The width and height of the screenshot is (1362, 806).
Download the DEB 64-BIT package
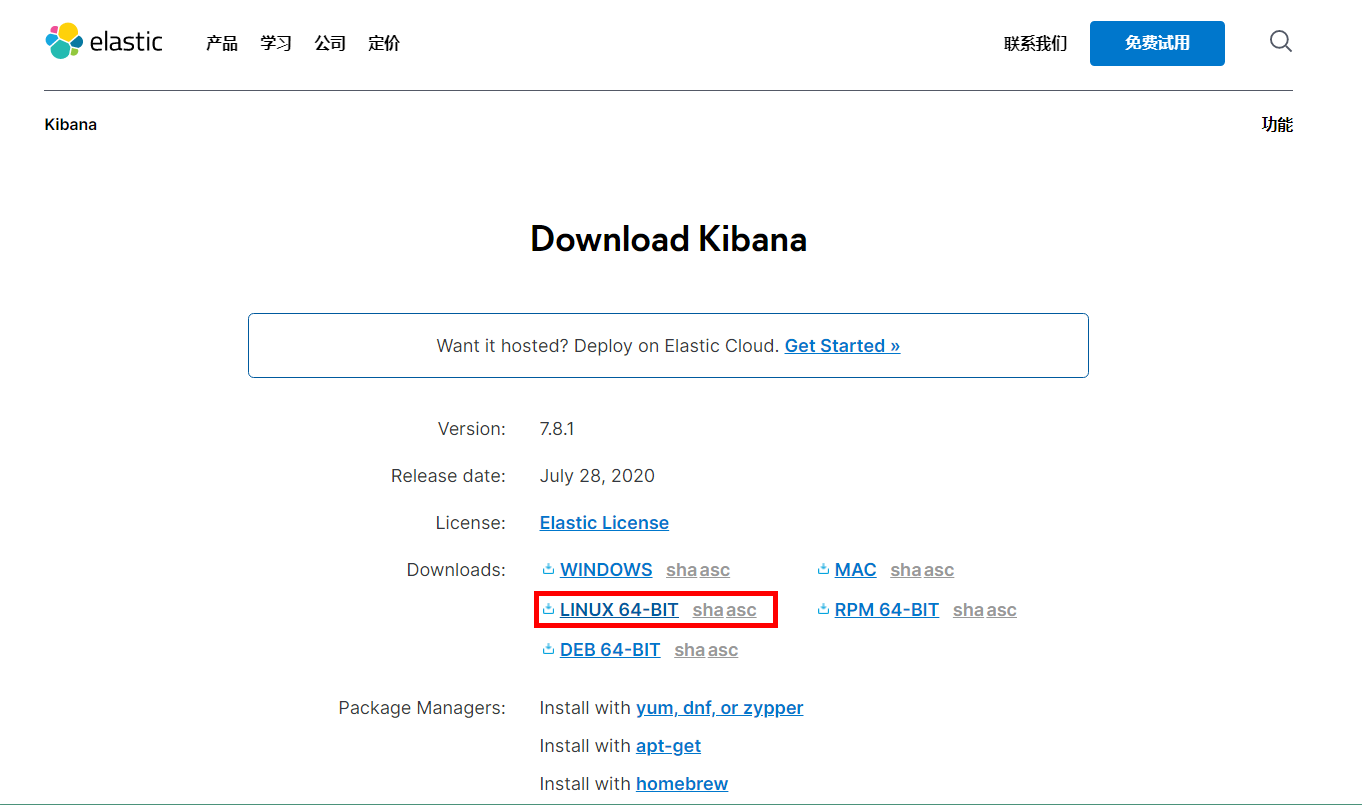610,650
